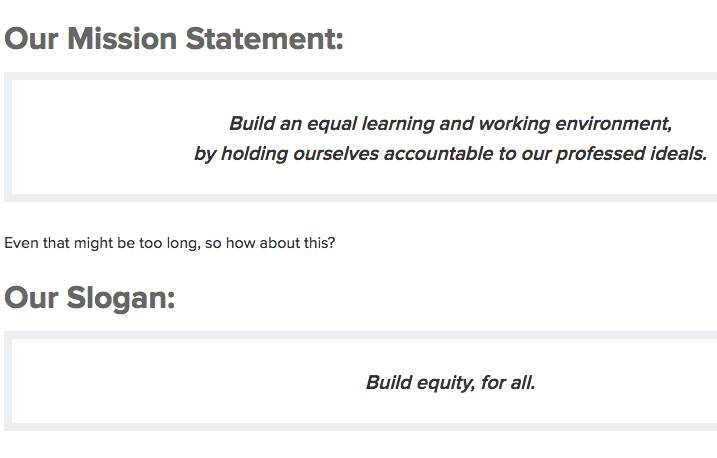
Task: Click the word "ourselves" in the mission quote
Action: click(x=336, y=154)
